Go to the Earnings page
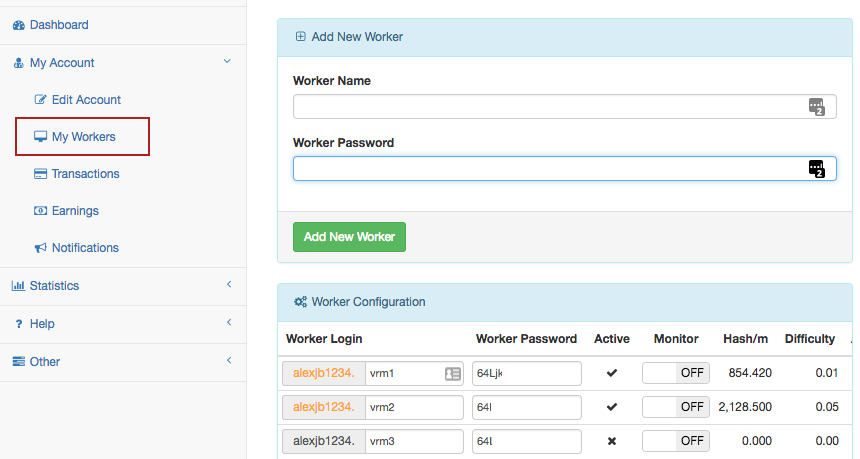The height and width of the screenshot is (459, 860). [x=75, y=211]
